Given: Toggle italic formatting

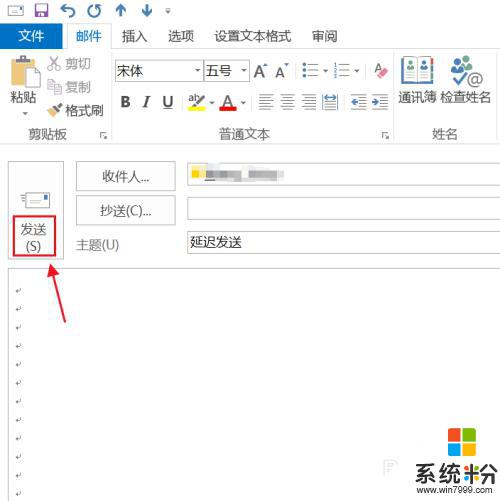Looking at the screenshot, I should [146, 102].
